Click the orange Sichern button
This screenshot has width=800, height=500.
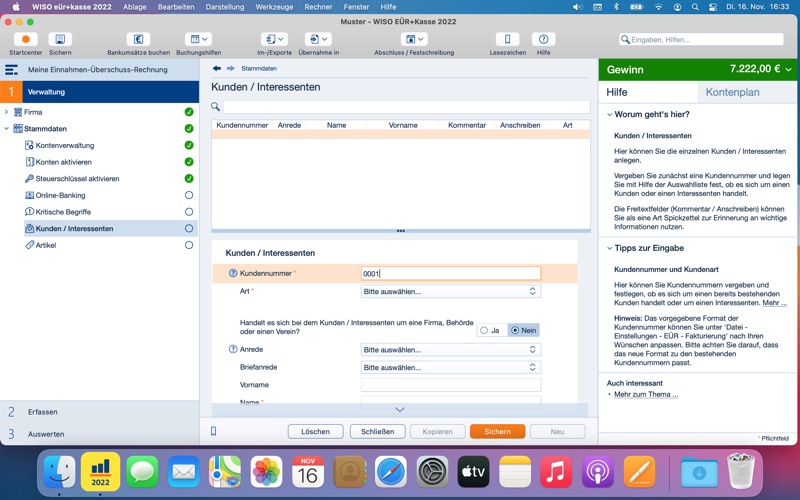coord(497,432)
